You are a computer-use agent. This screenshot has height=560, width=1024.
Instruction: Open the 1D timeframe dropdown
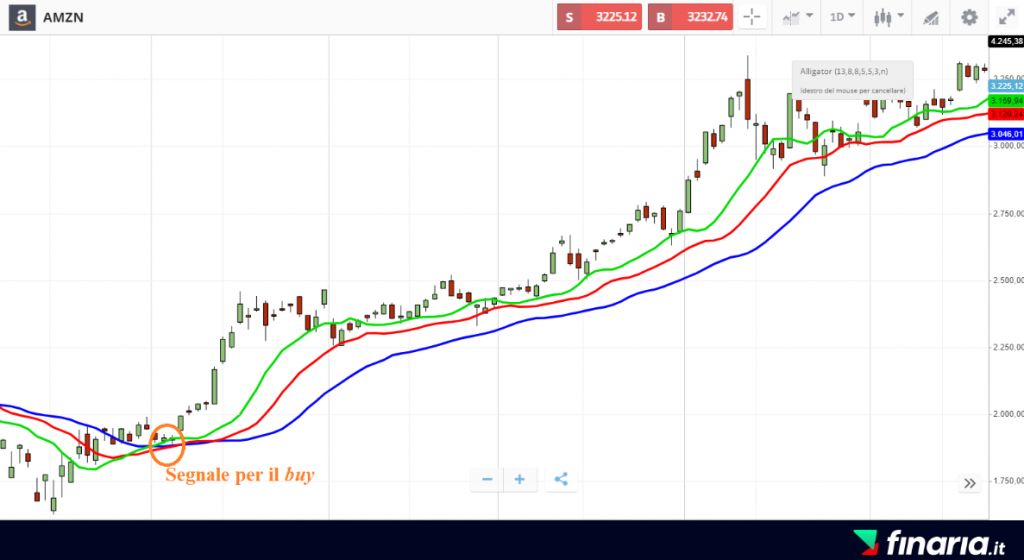coord(842,17)
